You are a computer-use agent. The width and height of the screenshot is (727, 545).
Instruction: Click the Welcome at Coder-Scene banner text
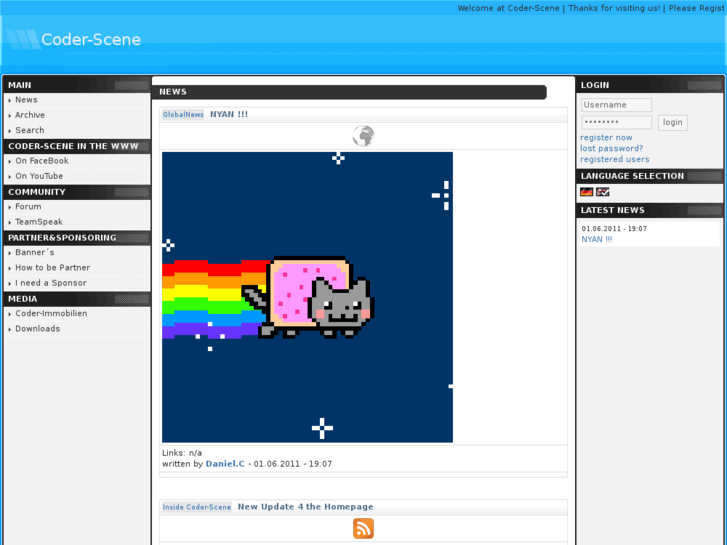point(508,8)
